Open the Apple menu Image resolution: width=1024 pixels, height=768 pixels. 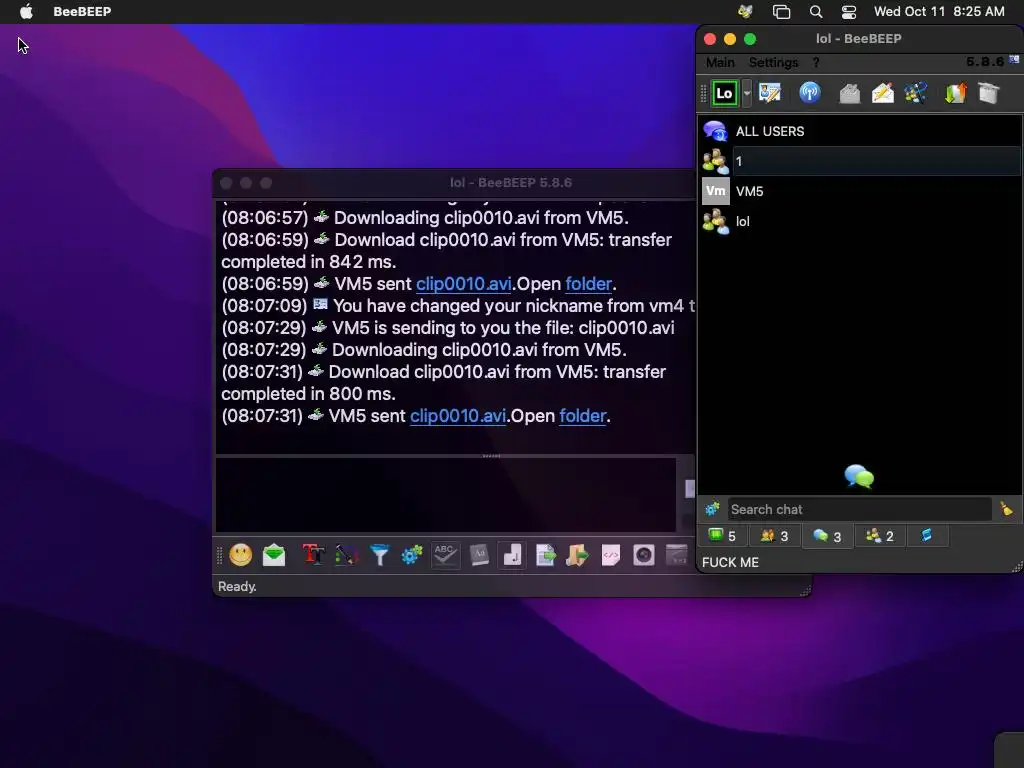[x=26, y=11]
